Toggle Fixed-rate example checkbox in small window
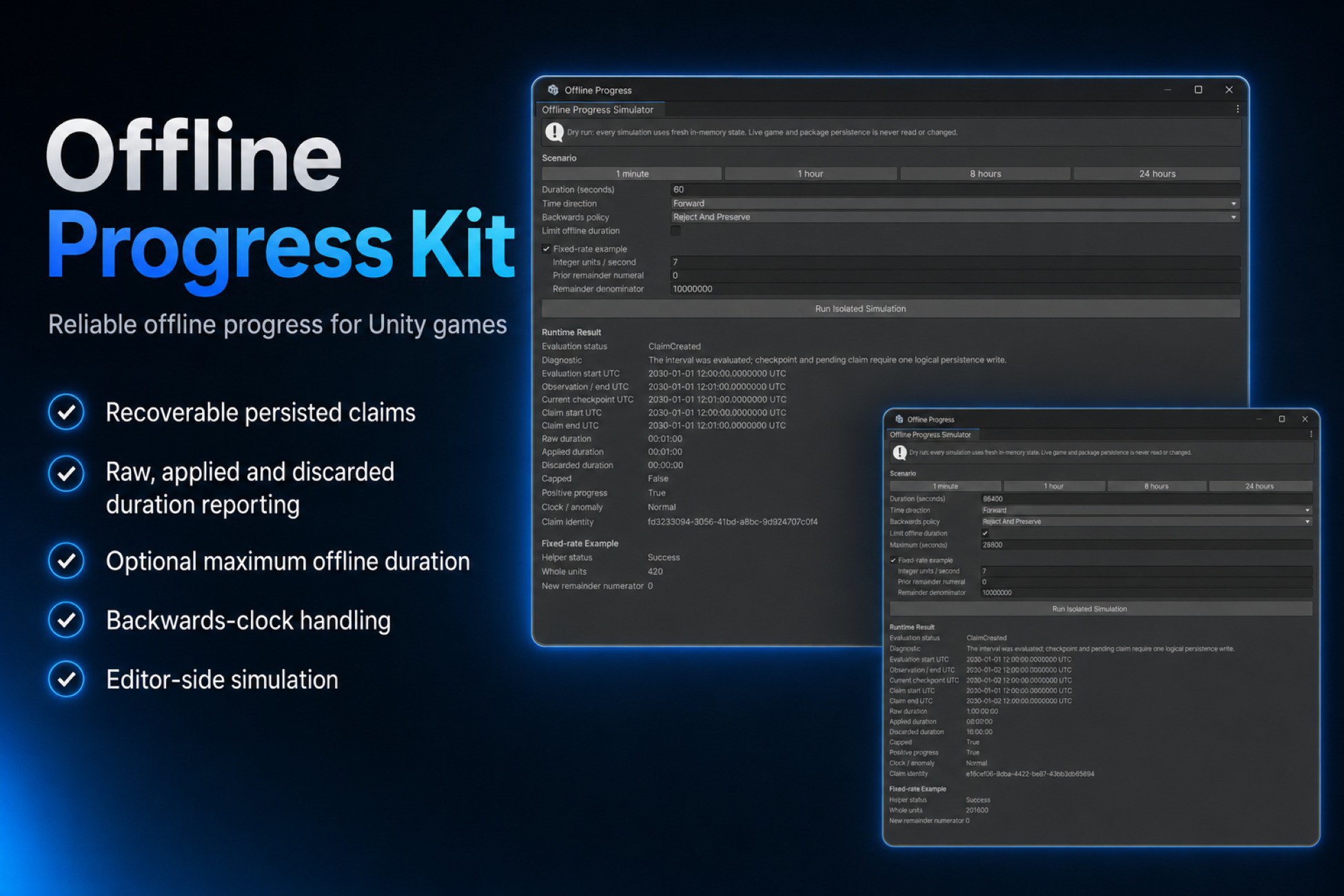Screen dimensions: 1344x896 893,560
